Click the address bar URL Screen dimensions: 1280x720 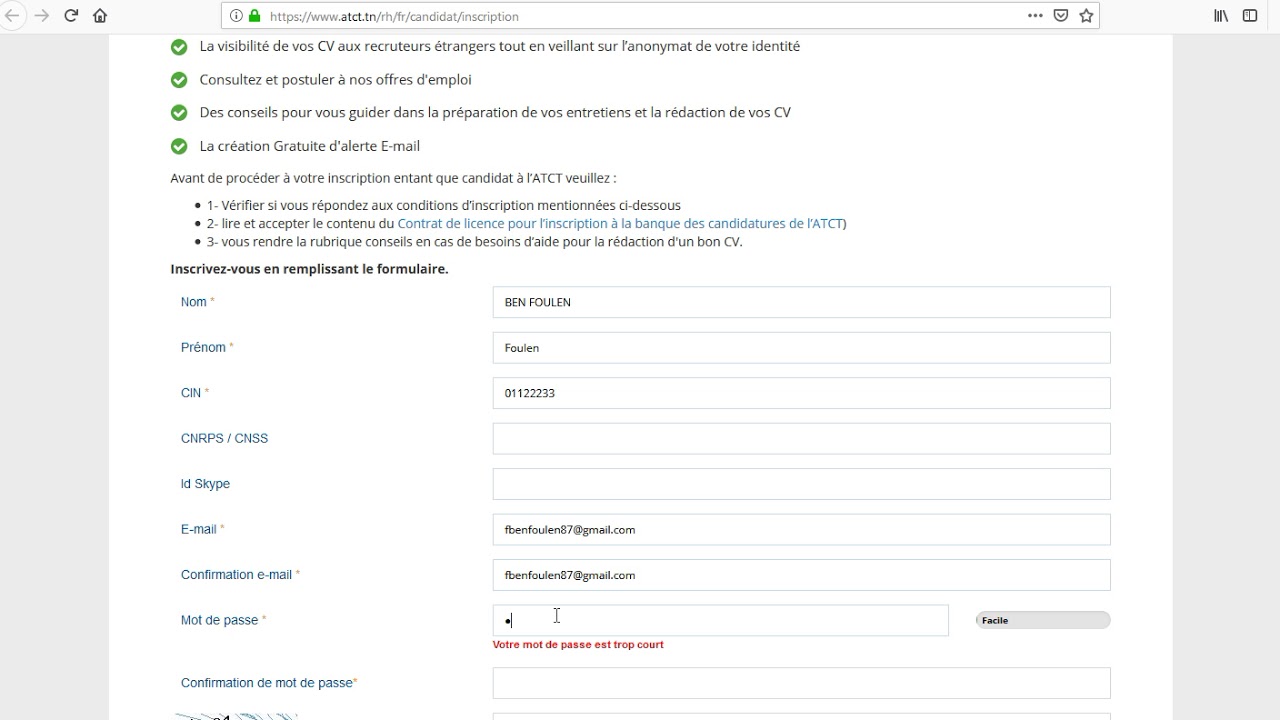[x=394, y=16]
